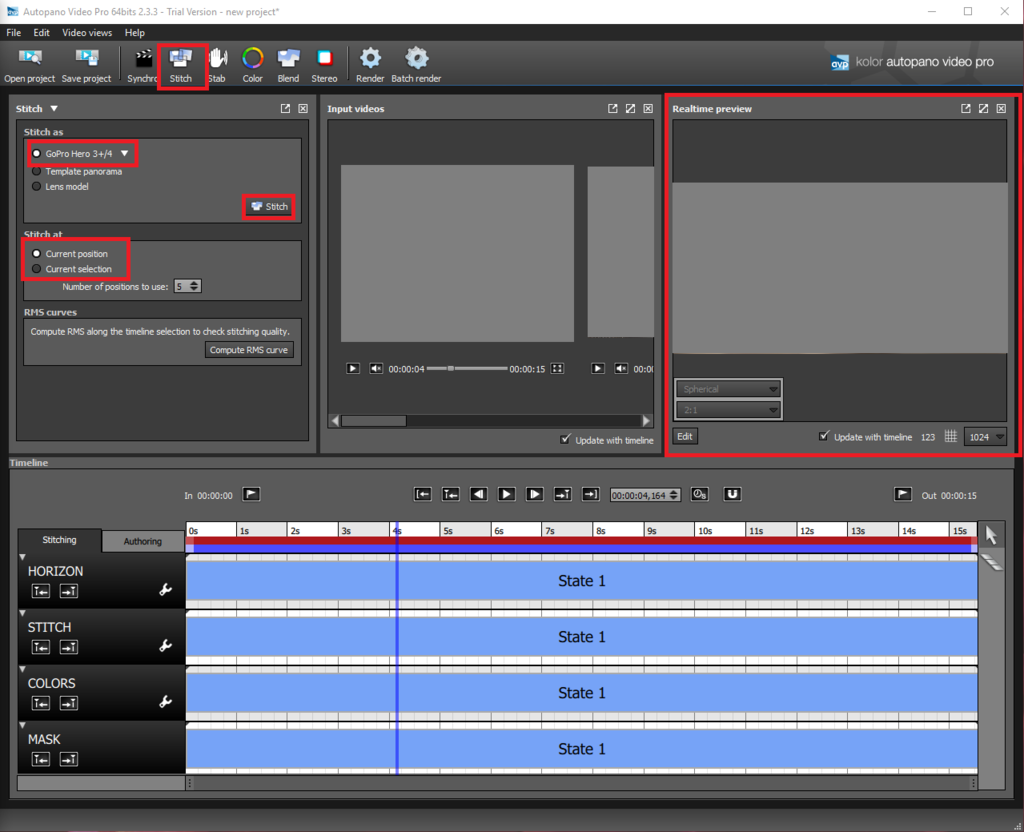This screenshot has width=1024, height=832.
Task: Open the Render settings
Action: point(370,65)
